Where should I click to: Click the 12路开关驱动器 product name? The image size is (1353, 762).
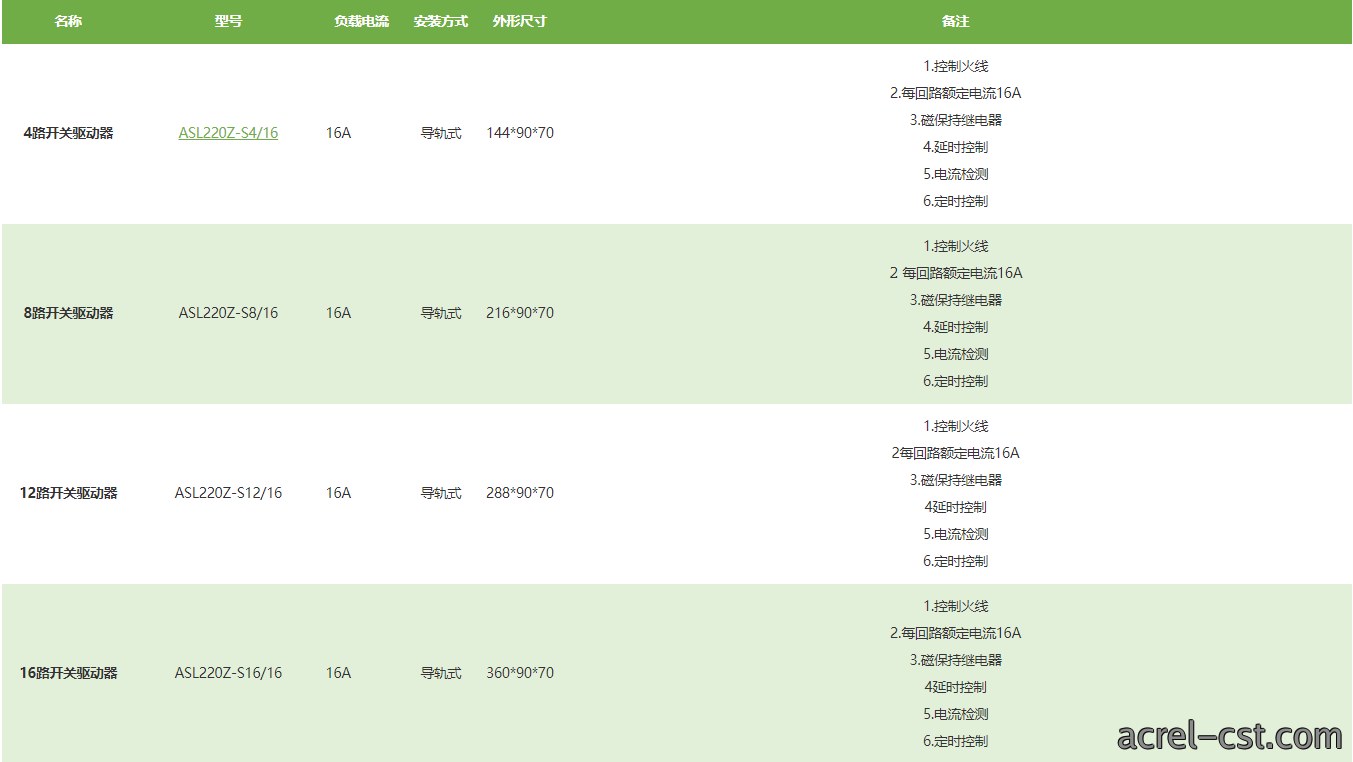(x=68, y=493)
